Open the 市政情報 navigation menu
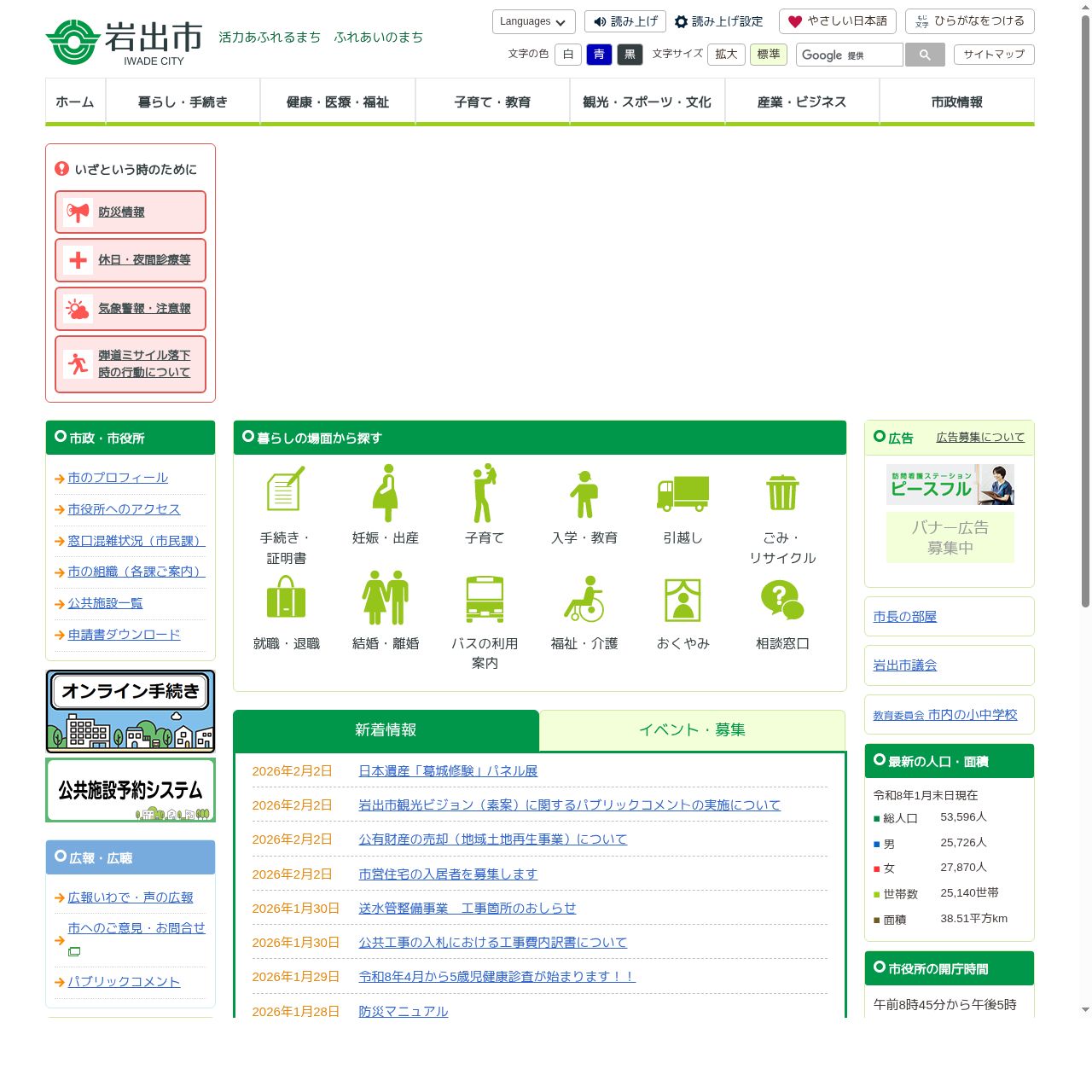The height and width of the screenshot is (1092, 1092). (x=956, y=102)
